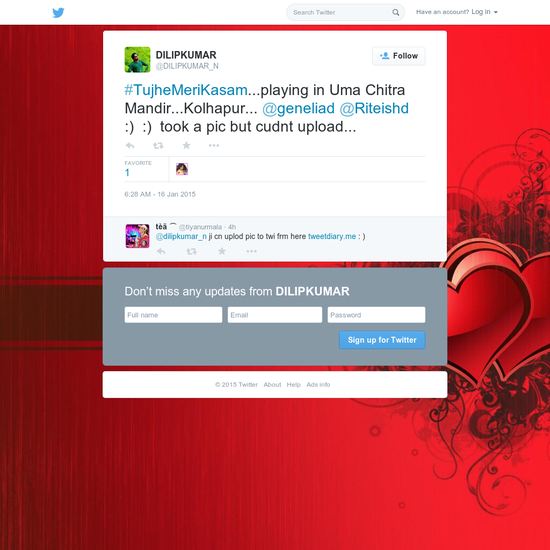Image resolution: width=550 pixels, height=550 pixels.
Task: Open the reply author's avatar
Action: pyautogui.click(x=138, y=236)
